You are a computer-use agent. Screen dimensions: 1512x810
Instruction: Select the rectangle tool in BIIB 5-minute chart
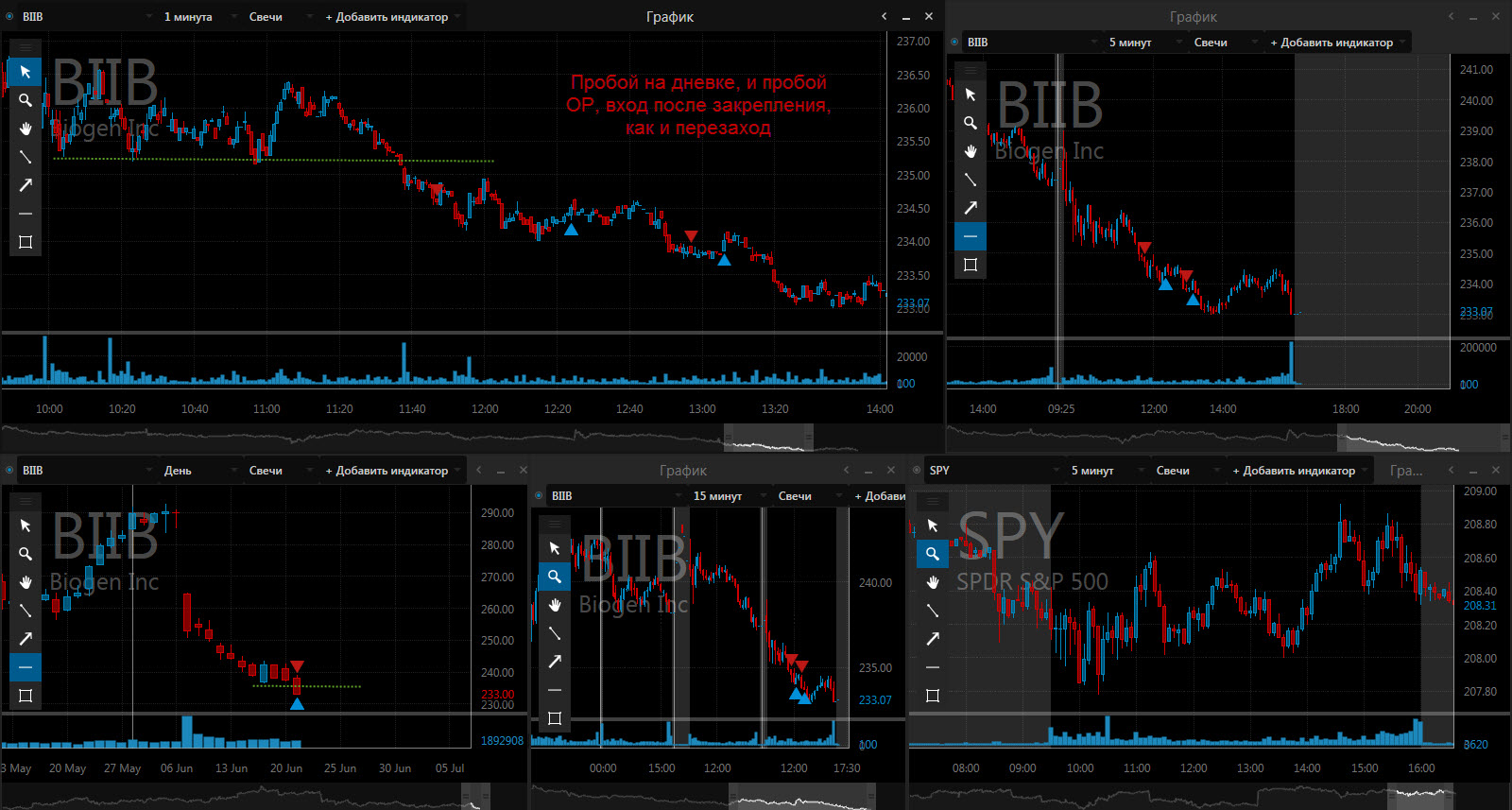click(x=971, y=265)
